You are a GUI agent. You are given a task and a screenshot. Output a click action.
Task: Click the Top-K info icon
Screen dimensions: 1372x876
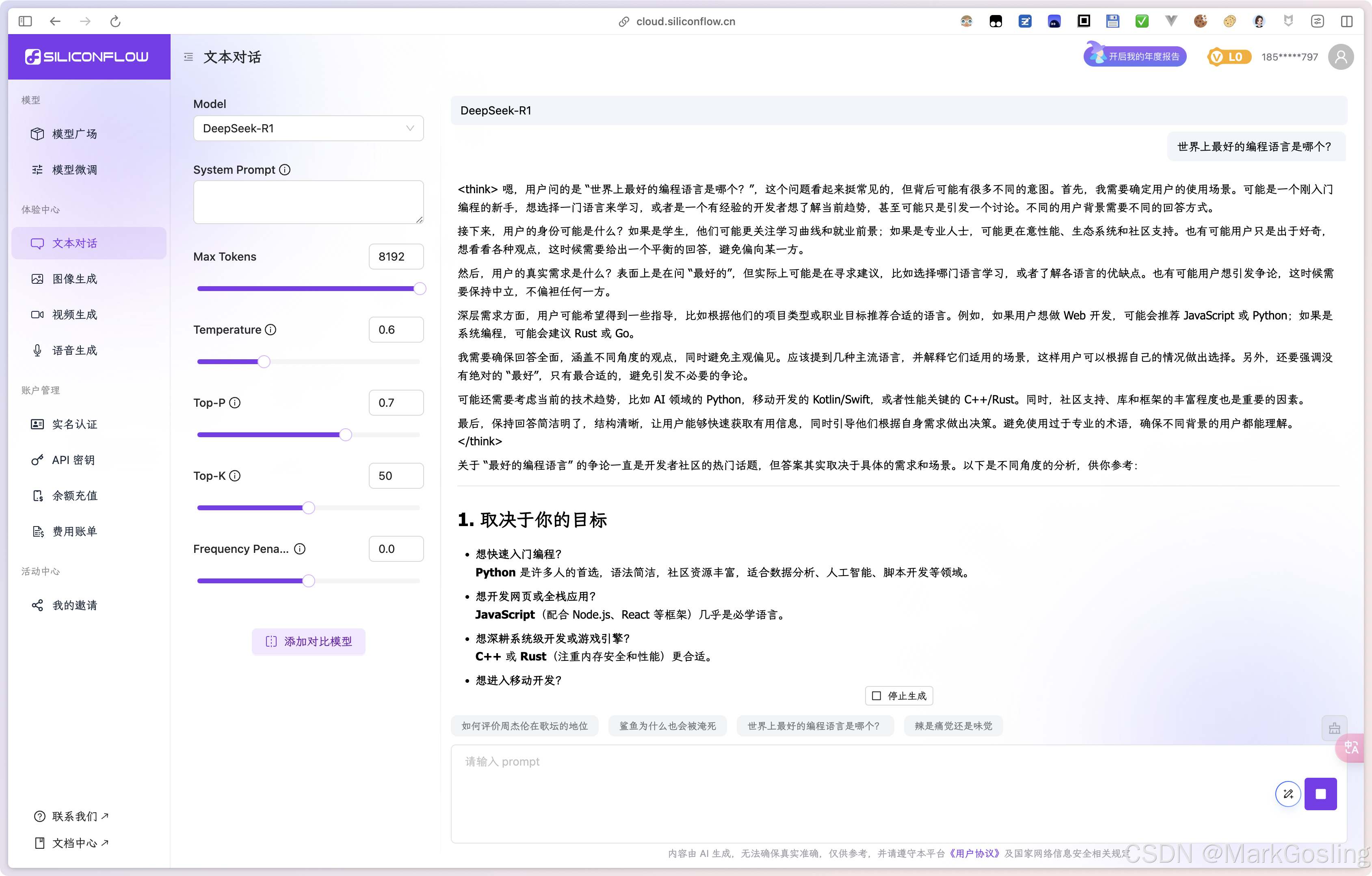[x=235, y=476]
